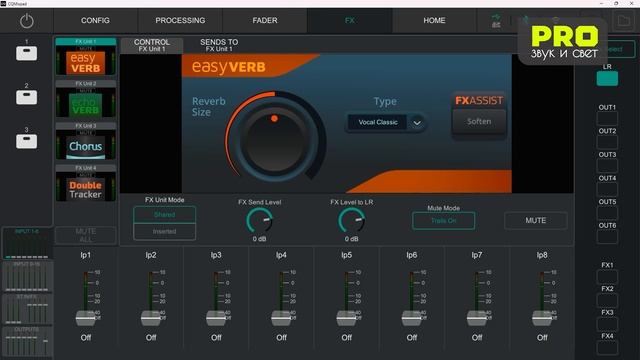
Task: Select the FX2 send box
Action: point(607,301)
